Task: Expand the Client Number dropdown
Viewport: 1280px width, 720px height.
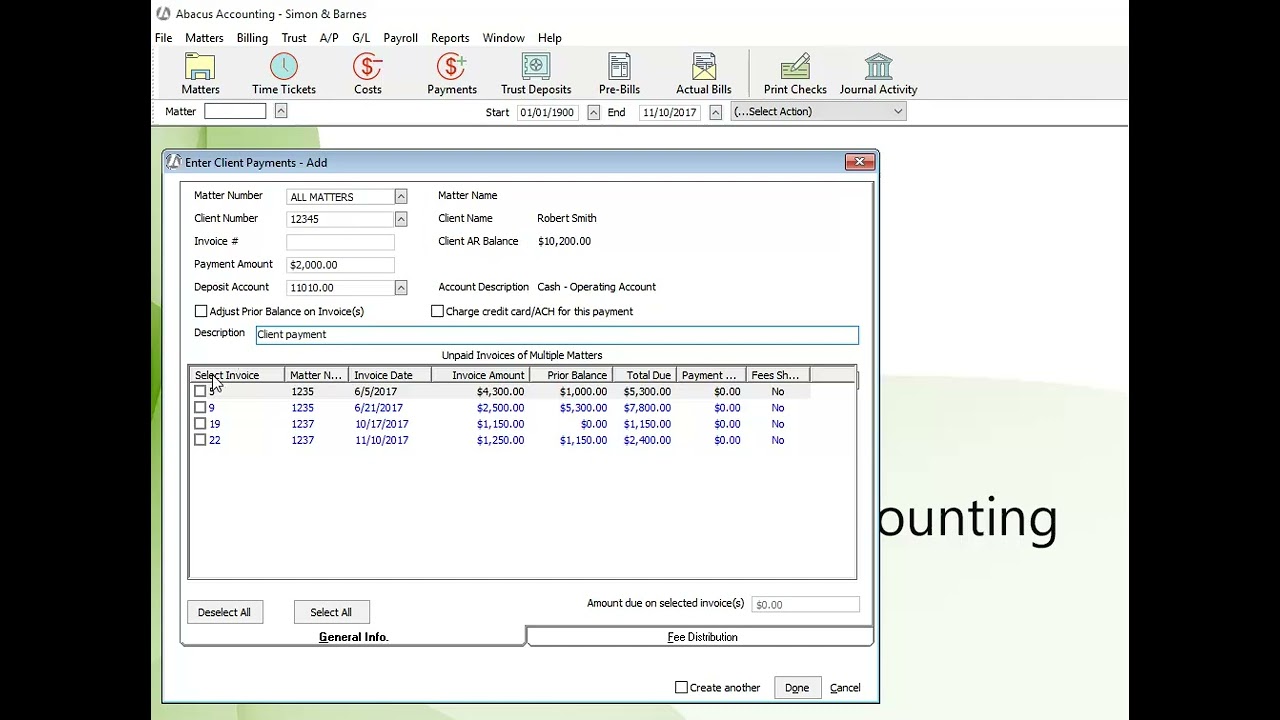Action: 400,219
